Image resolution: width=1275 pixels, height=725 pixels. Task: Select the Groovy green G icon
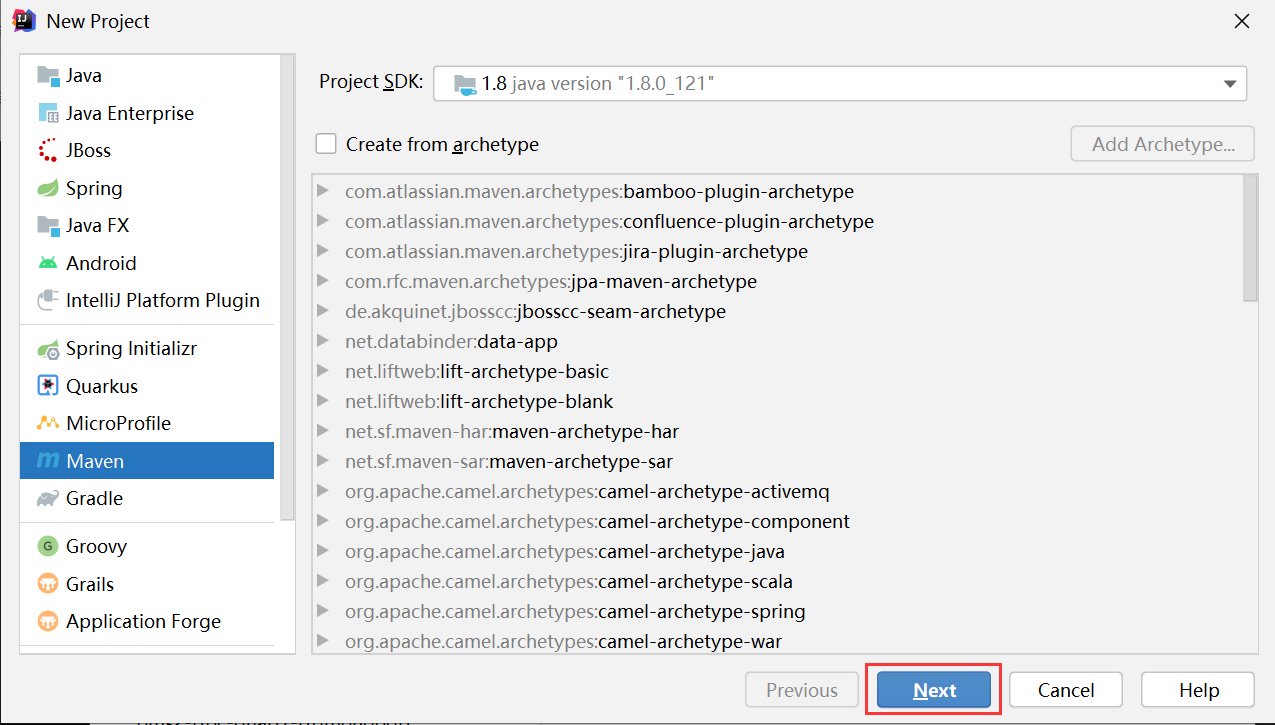tap(48, 546)
